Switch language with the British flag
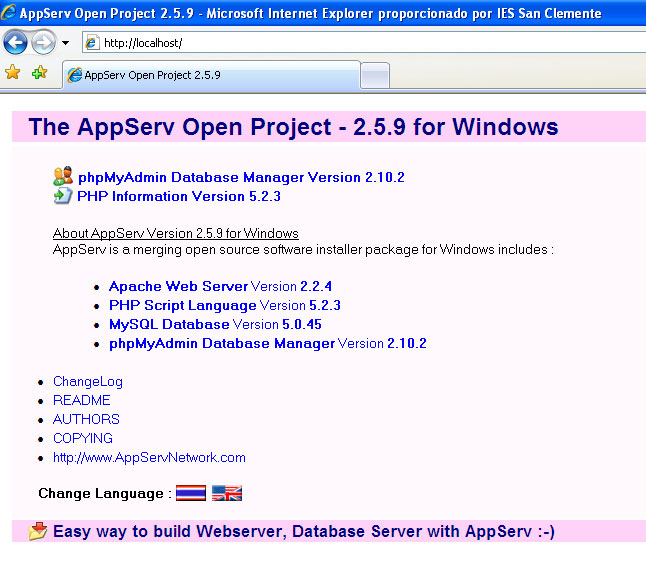 tap(227, 493)
